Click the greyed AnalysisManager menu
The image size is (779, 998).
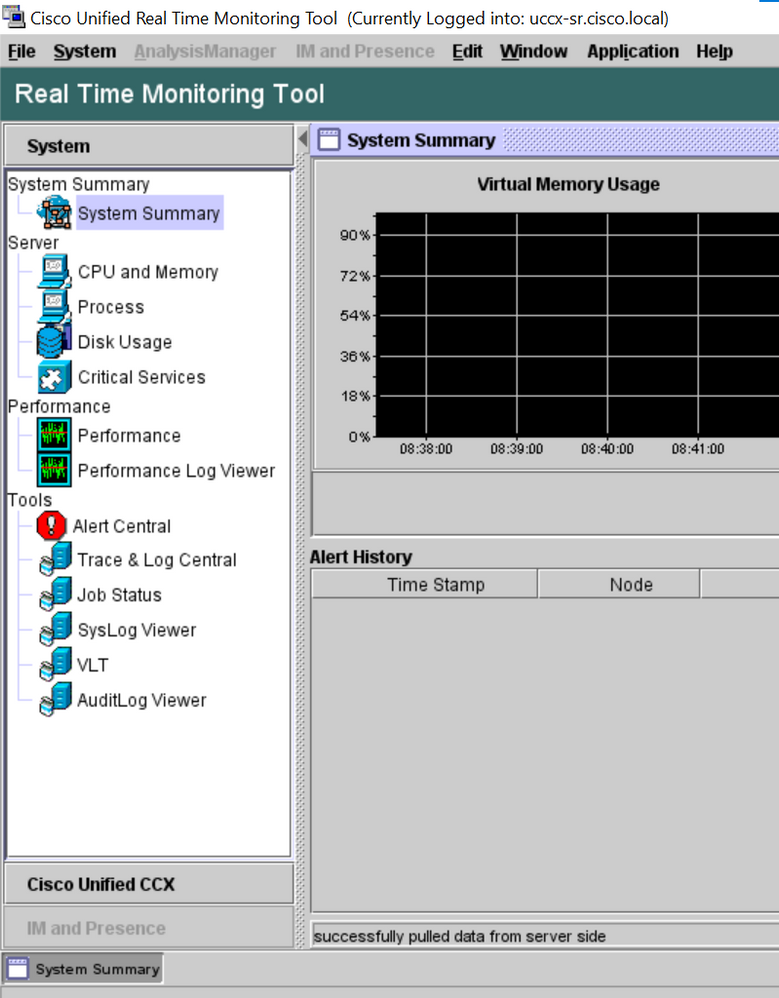pyautogui.click(x=205, y=52)
